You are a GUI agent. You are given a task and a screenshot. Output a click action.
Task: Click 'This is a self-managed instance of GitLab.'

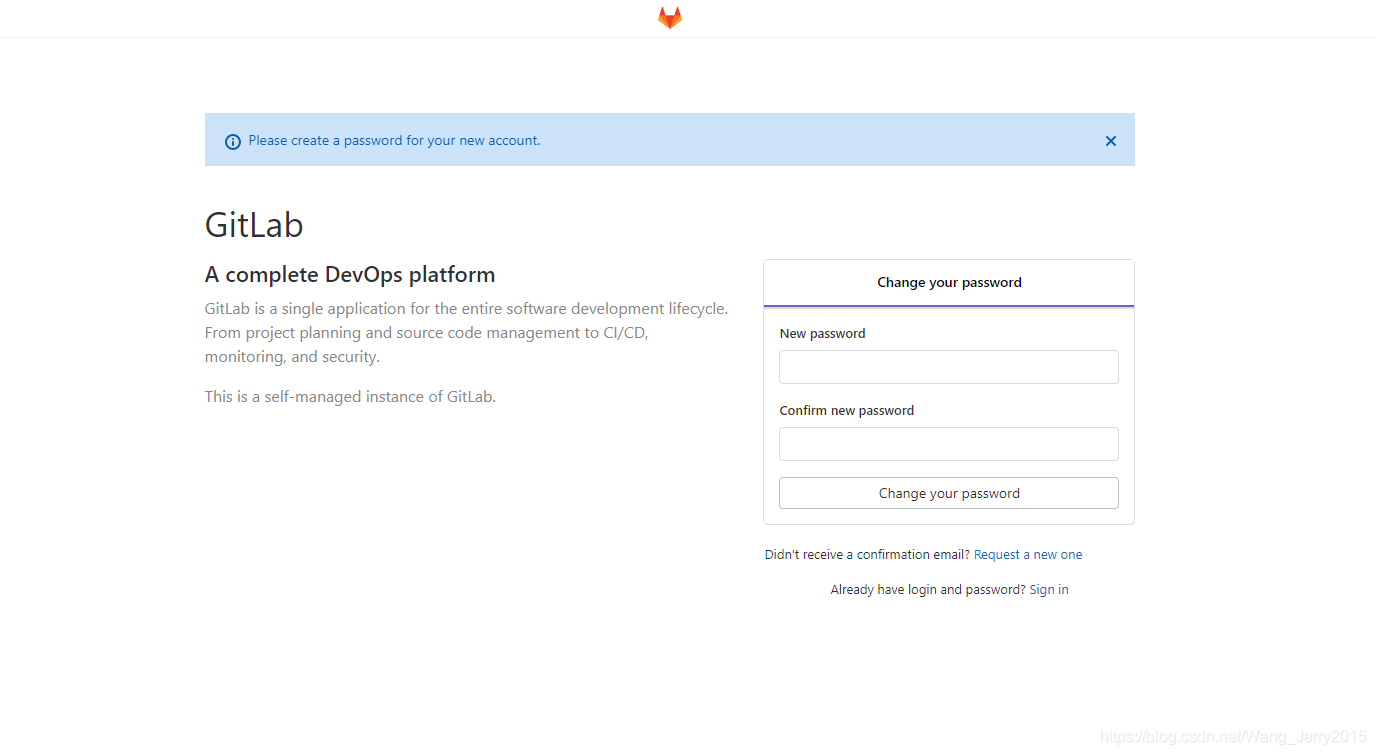tap(350, 397)
